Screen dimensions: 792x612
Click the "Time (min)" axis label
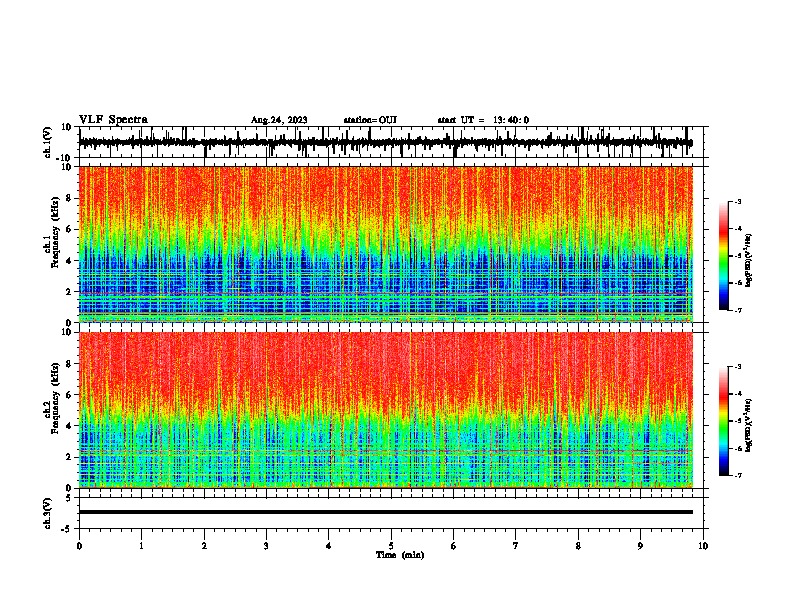pos(400,555)
